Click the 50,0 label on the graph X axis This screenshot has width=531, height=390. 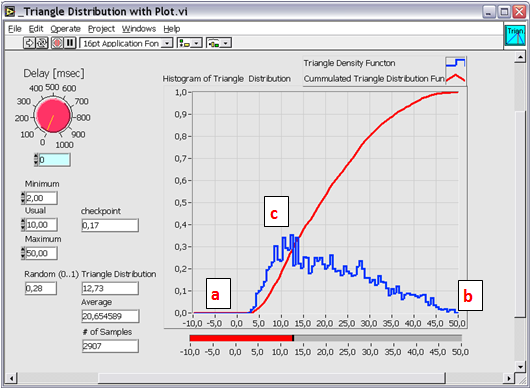(x=457, y=324)
